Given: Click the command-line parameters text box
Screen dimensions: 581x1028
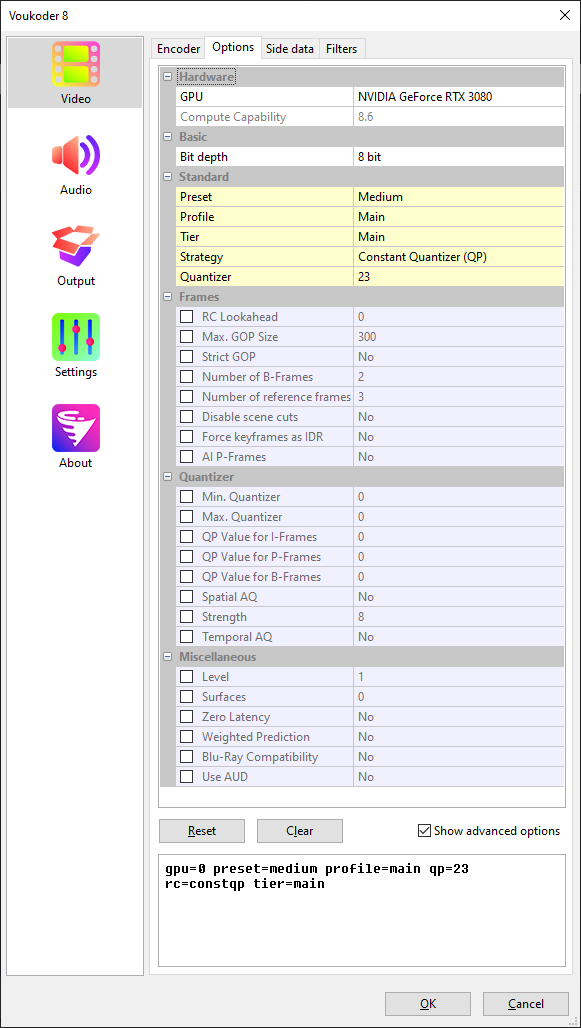Looking at the screenshot, I should 361,910.
